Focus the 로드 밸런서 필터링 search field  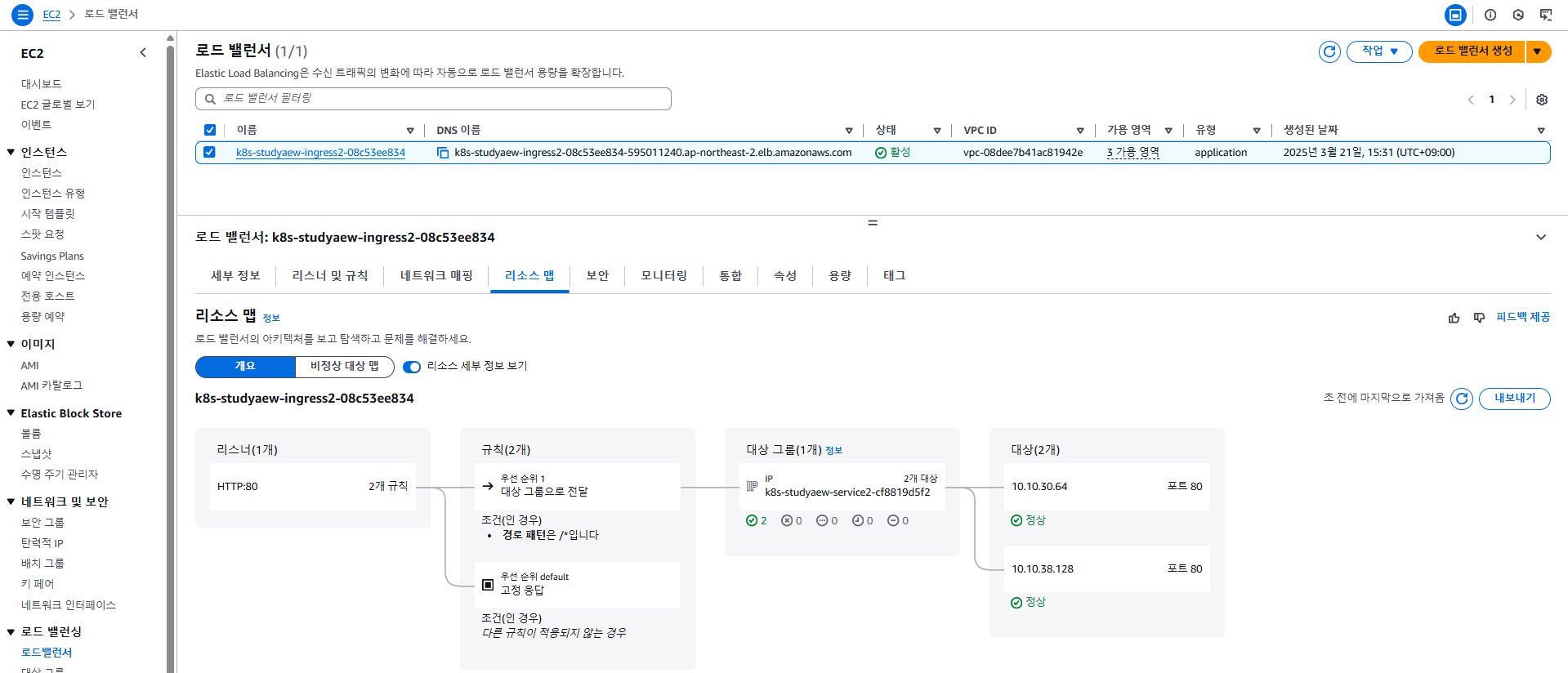[x=433, y=99]
